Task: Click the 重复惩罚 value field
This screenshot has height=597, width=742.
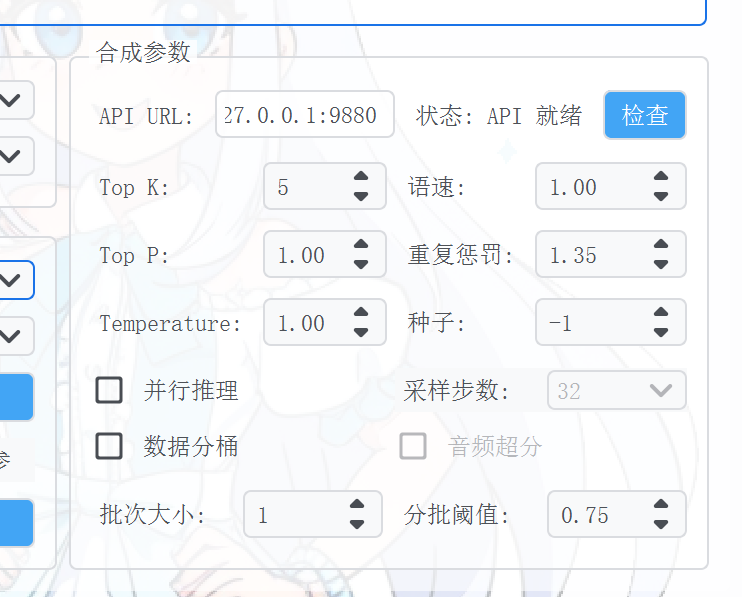Action: (x=590, y=255)
